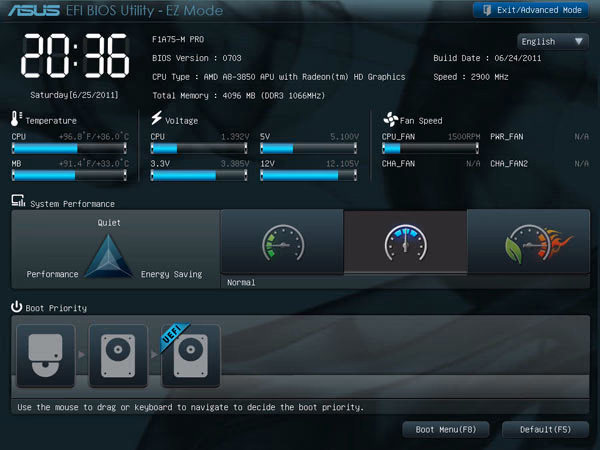Click the 12V voltage bar
Viewport: 600px width, 450px height.
[x=309, y=175]
